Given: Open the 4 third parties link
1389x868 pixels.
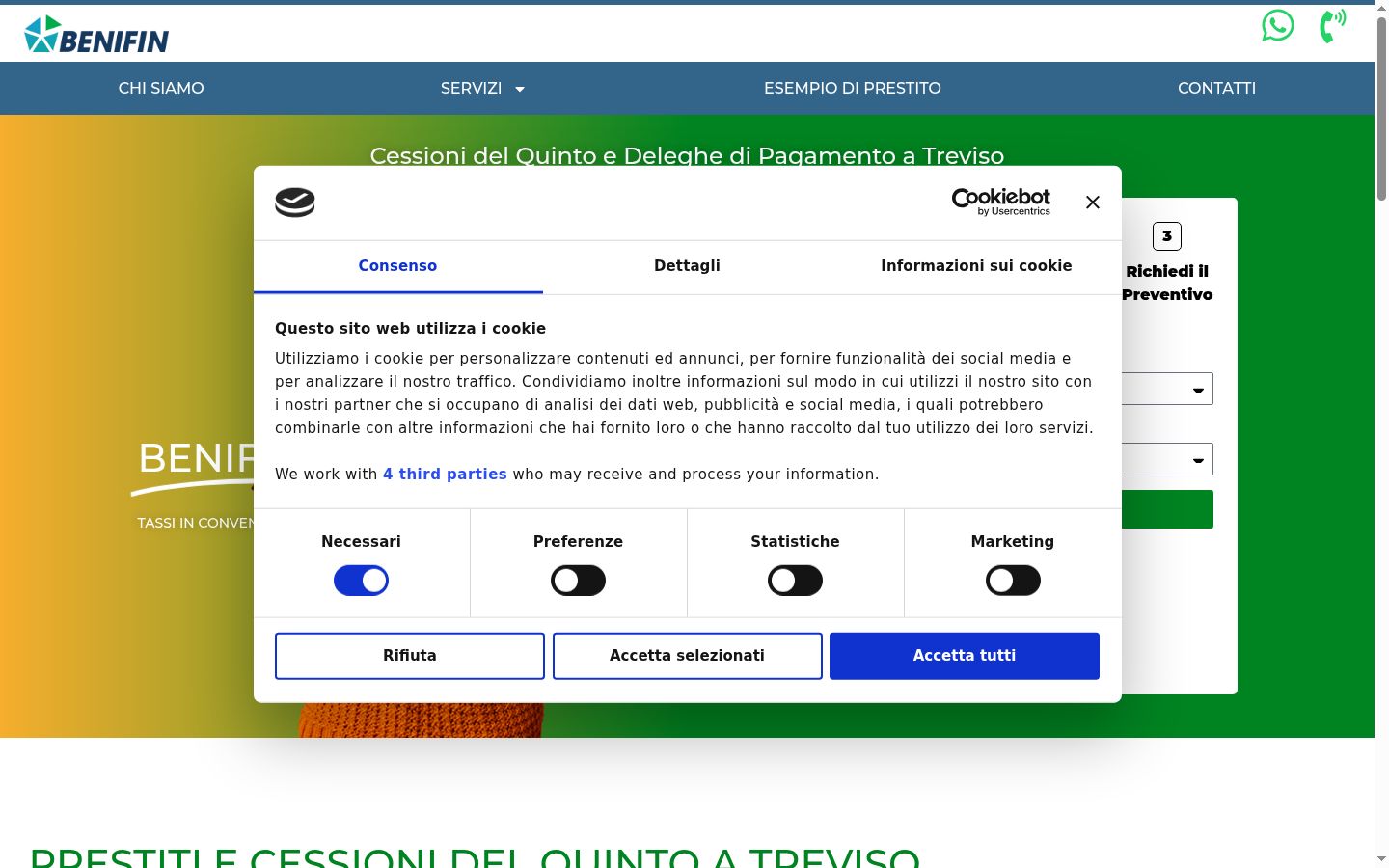Looking at the screenshot, I should point(445,475).
